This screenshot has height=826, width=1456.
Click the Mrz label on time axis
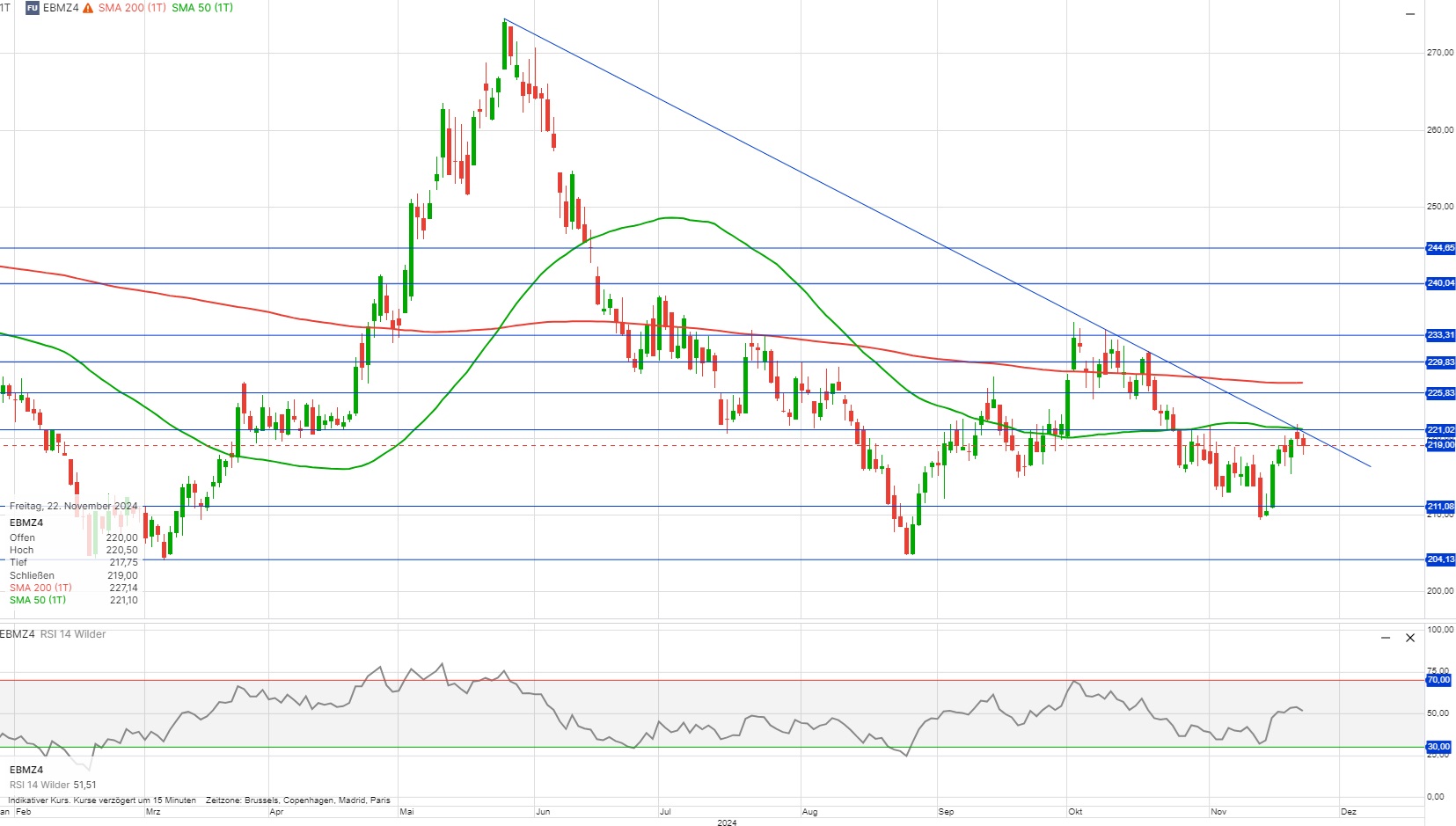pyautogui.click(x=152, y=812)
